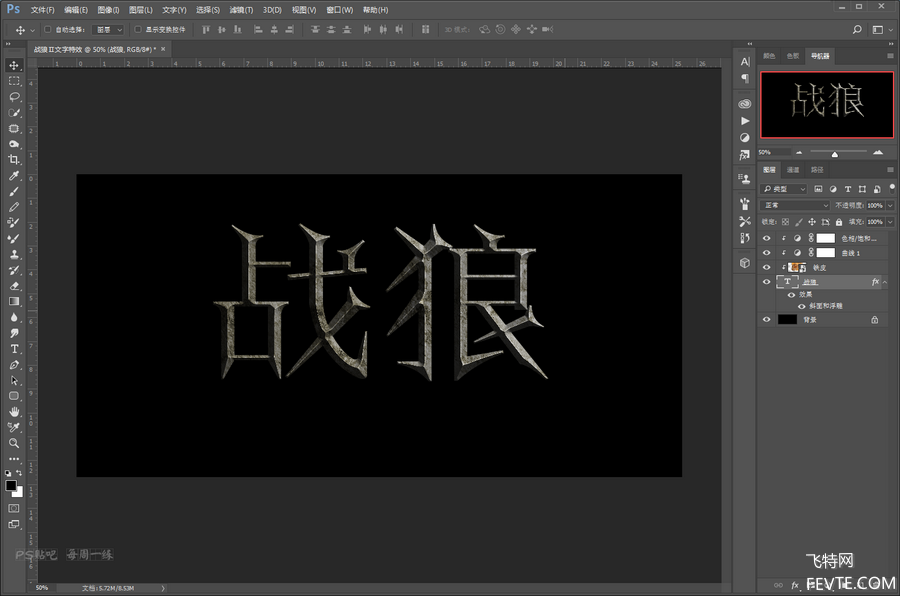The image size is (900, 596).
Task: Open the layer filter 类型 dropdown
Action: tap(784, 189)
